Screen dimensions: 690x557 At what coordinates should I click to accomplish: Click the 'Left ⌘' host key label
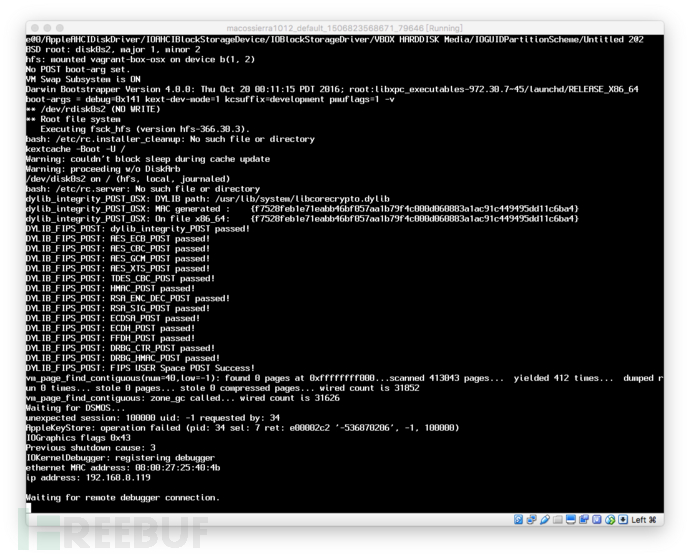click(644, 520)
